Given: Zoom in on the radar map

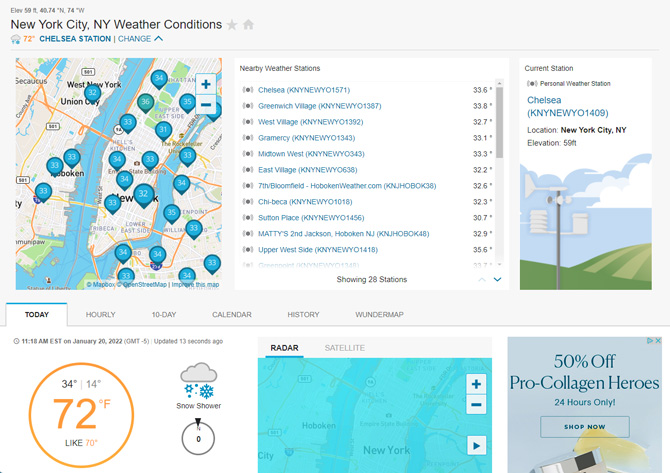Looking at the screenshot, I should (476, 384).
